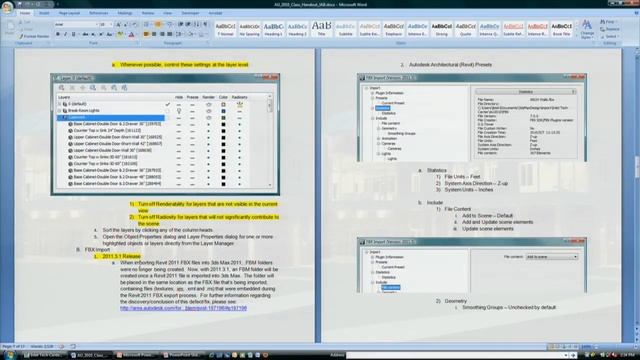Click the Sort icon in Paragraph group
The width and height of the screenshot is (640, 360).
pos(197,24)
